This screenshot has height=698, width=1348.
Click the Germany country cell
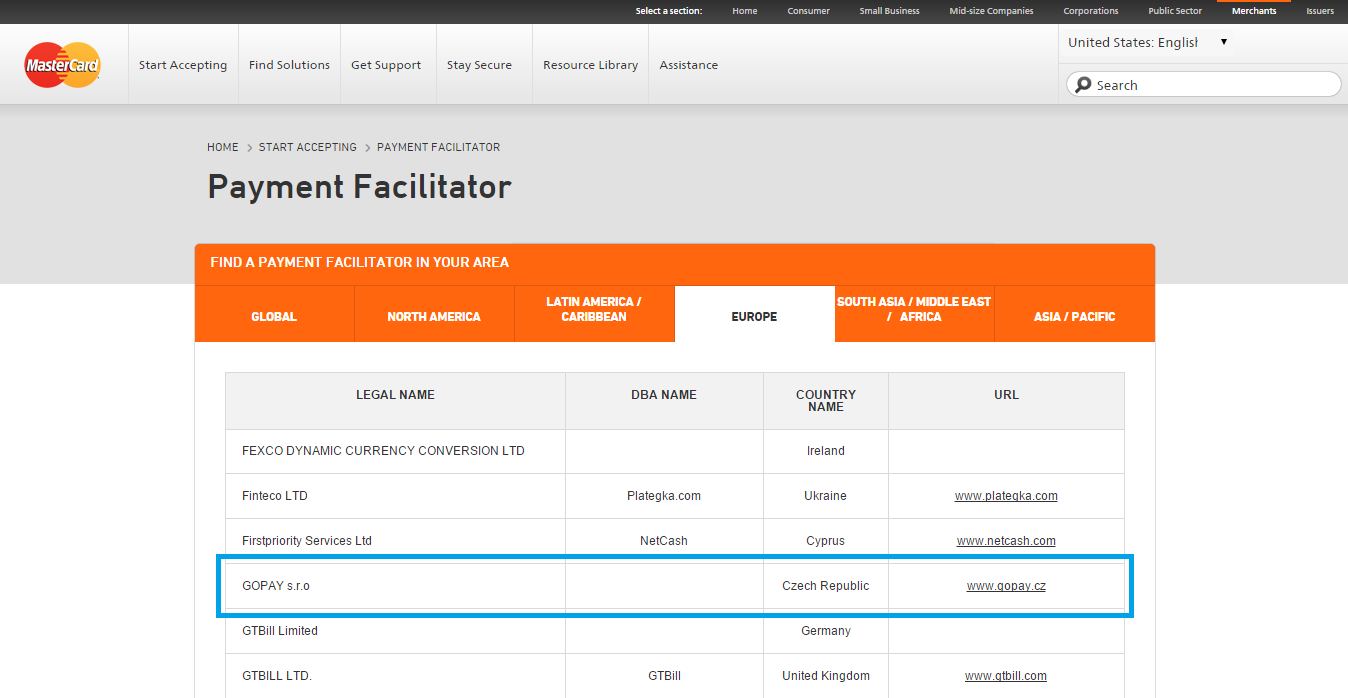pyautogui.click(x=826, y=631)
